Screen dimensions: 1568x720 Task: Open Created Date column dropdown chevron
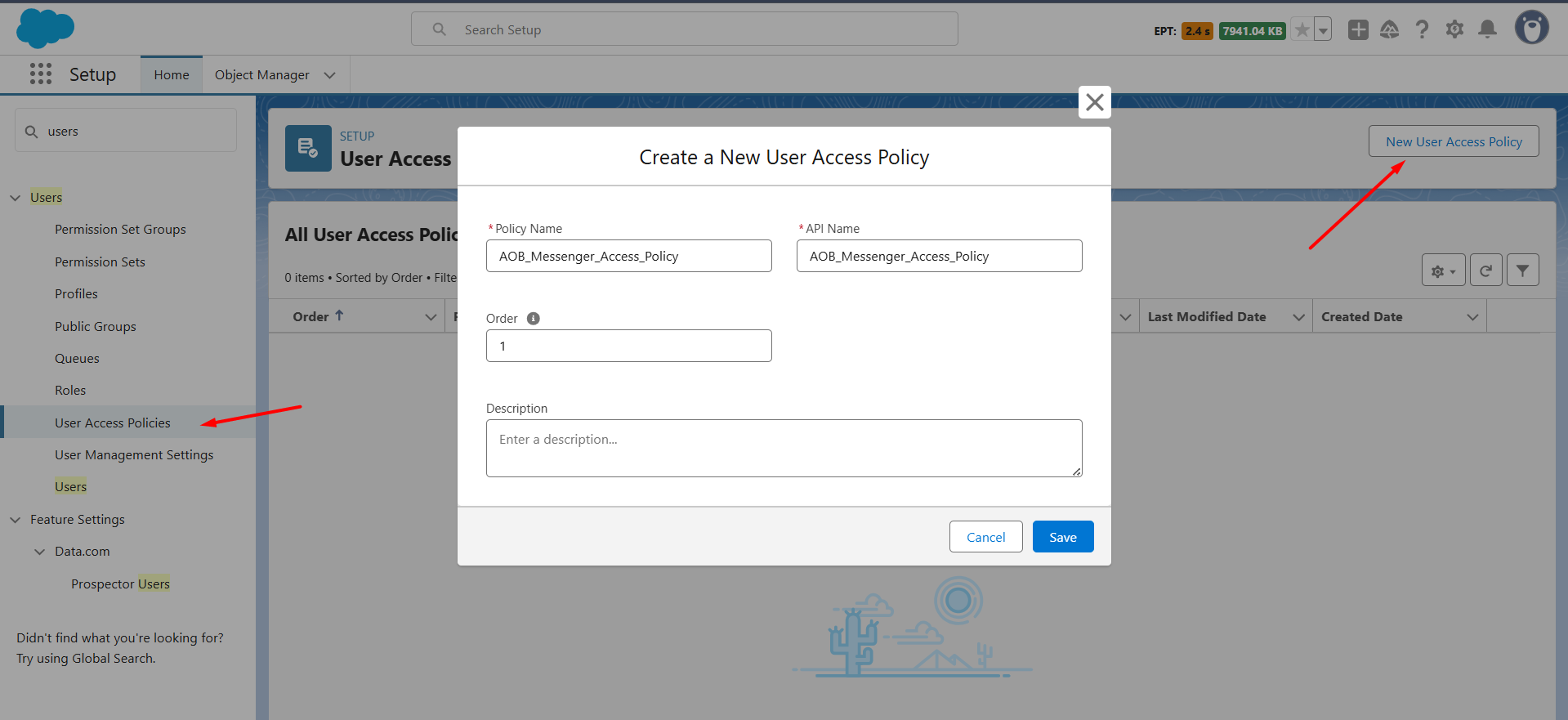tap(1472, 317)
